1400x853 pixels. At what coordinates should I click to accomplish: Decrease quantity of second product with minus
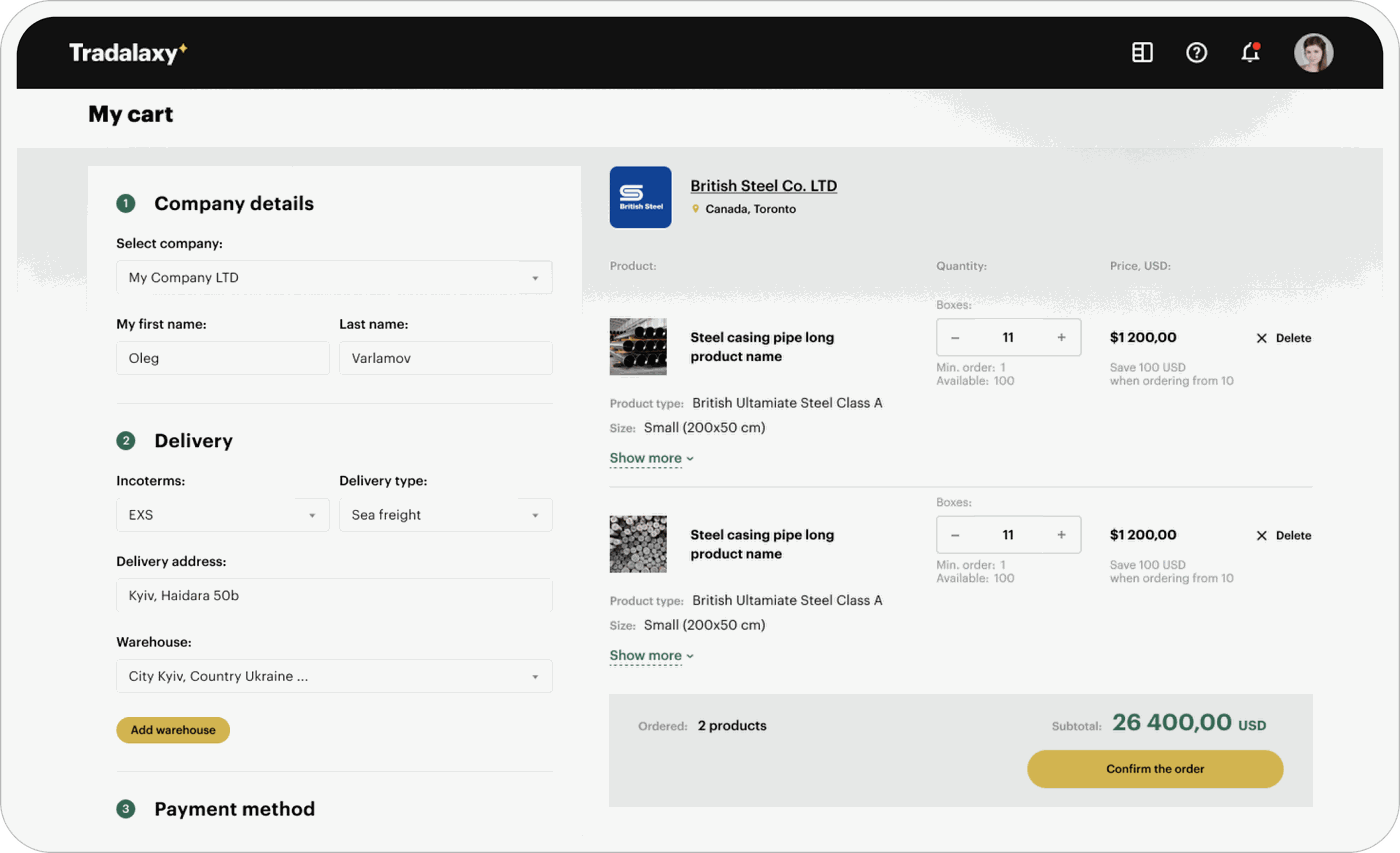point(955,535)
